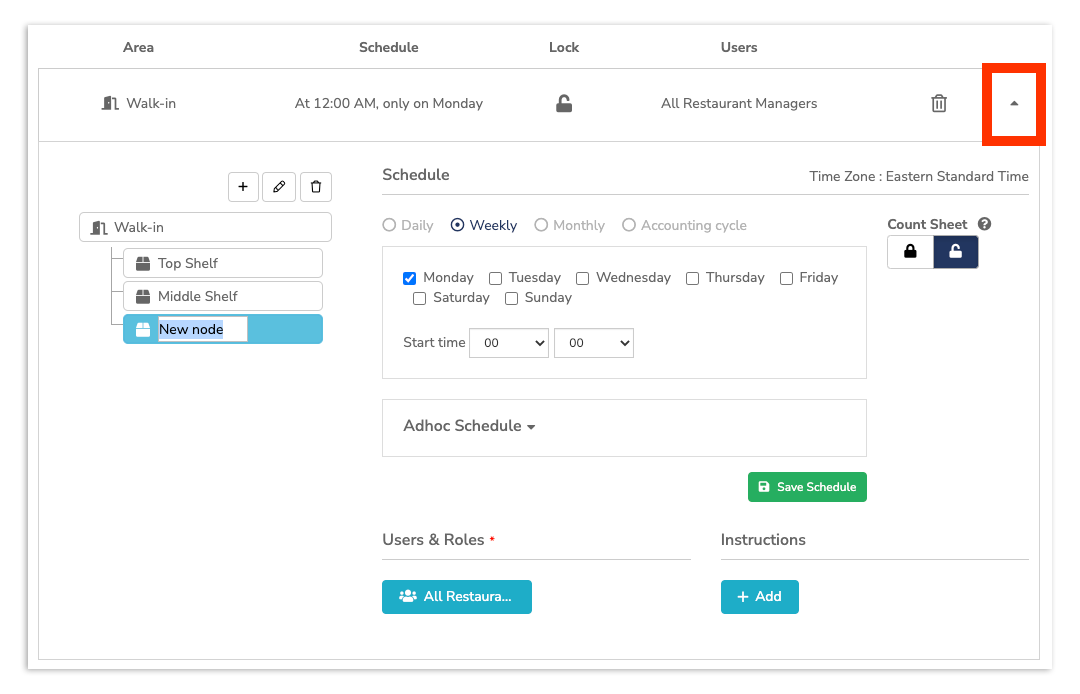Toggle the black lock icon under Count Sheet
Screen dimensions: 1080x694
click(x=910, y=253)
